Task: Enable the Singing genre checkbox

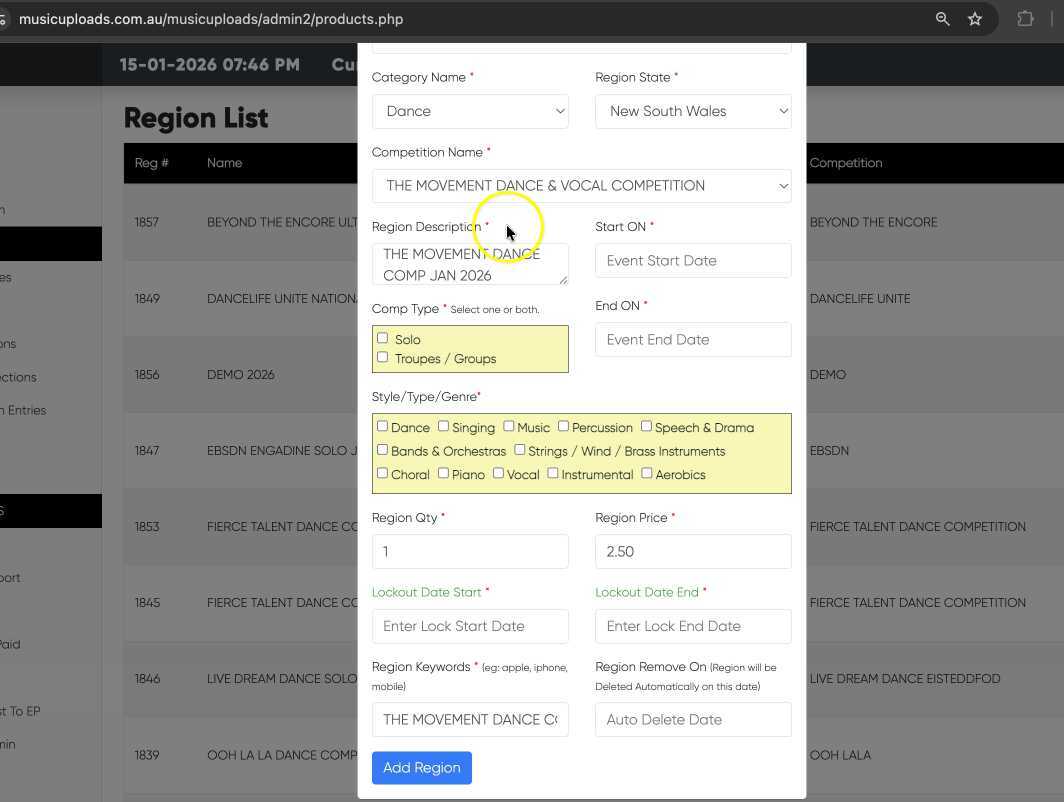Action: pos(443,426)
